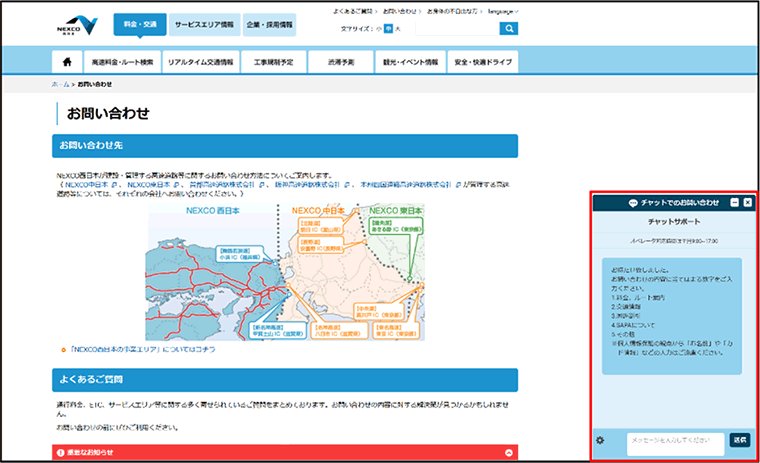Screen dimensions: 760x463
Task: Open the NEXCO西日本の事業エリア link
Action: (143, 350)
